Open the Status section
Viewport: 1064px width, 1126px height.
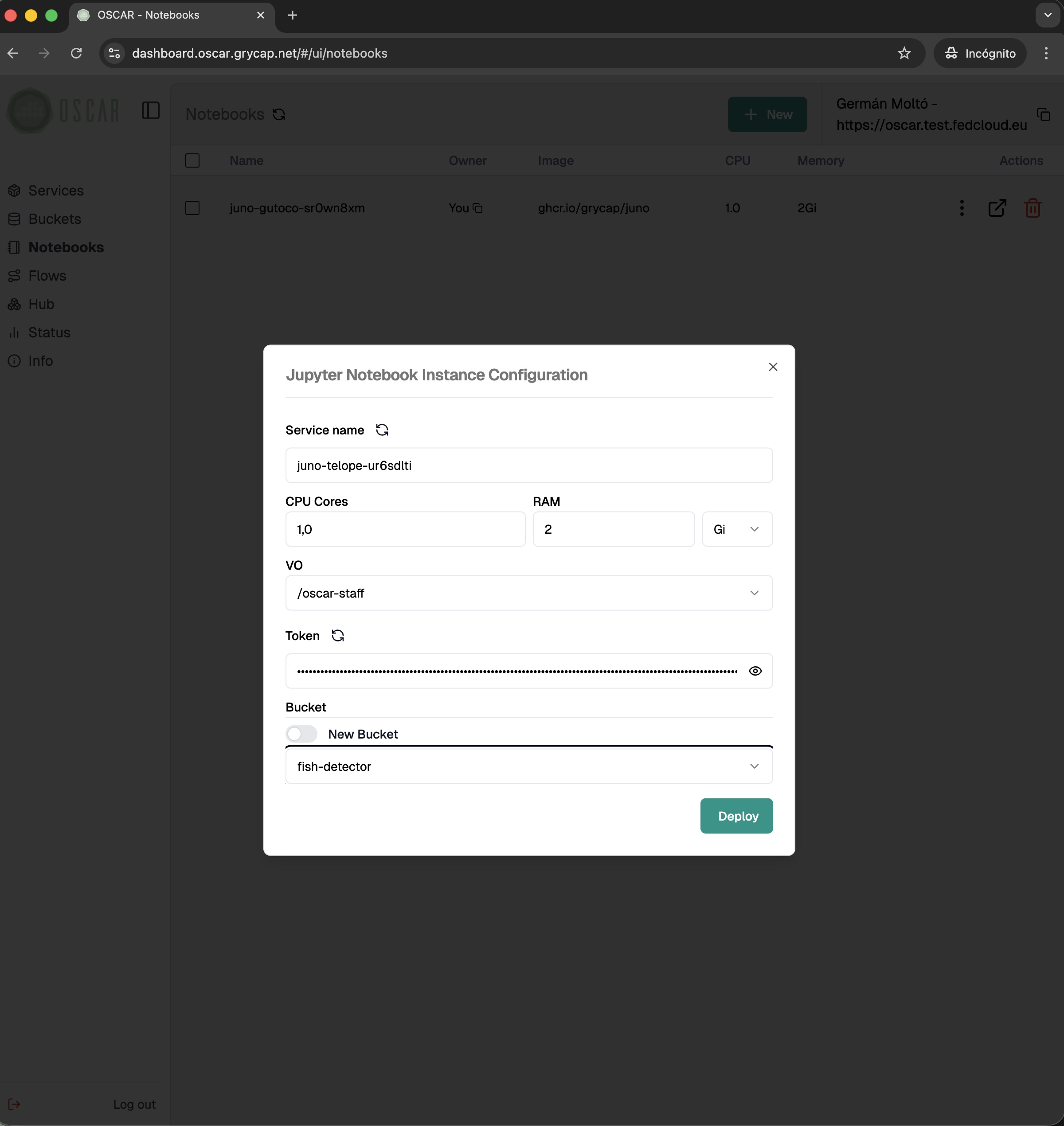click(49, 332)
